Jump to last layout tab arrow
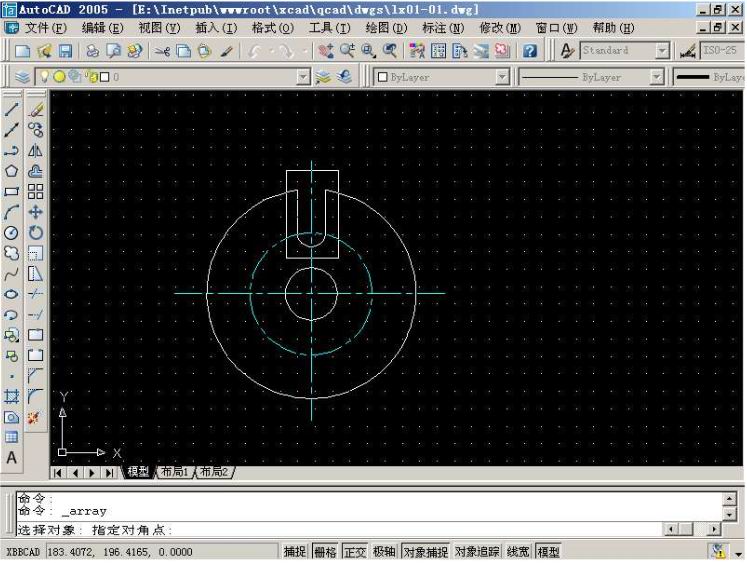The height and width of the screenshot is (563, 747). (110, 473)
